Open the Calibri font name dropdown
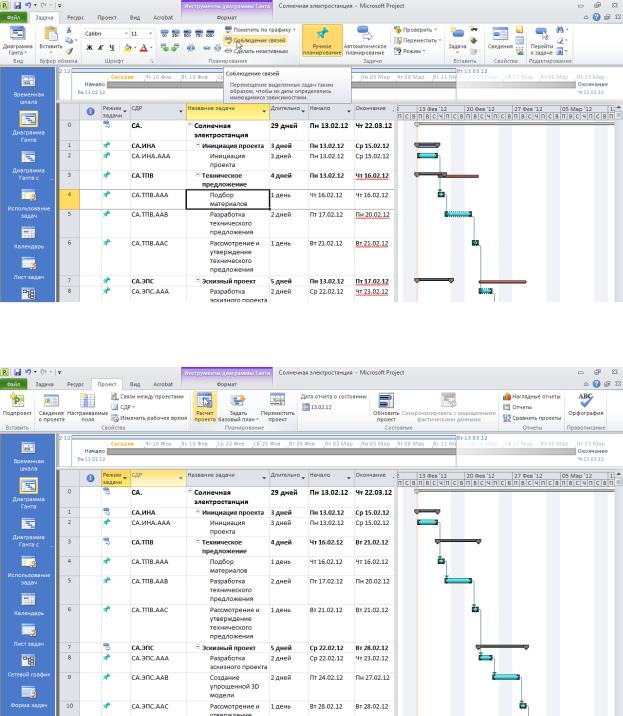Screen dimensions: 623x716 (x=126, y=34)
